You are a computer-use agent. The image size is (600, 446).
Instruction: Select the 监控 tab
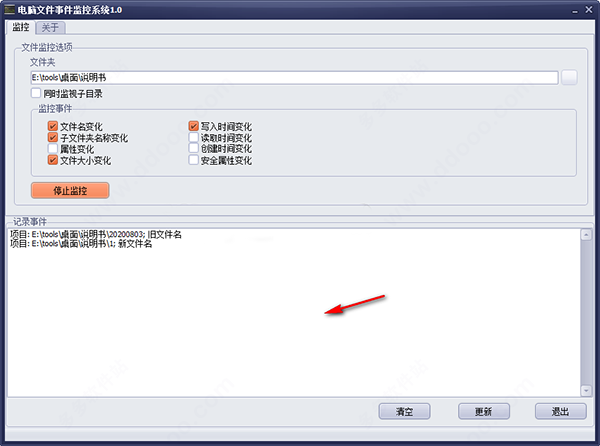click(21, 27)
